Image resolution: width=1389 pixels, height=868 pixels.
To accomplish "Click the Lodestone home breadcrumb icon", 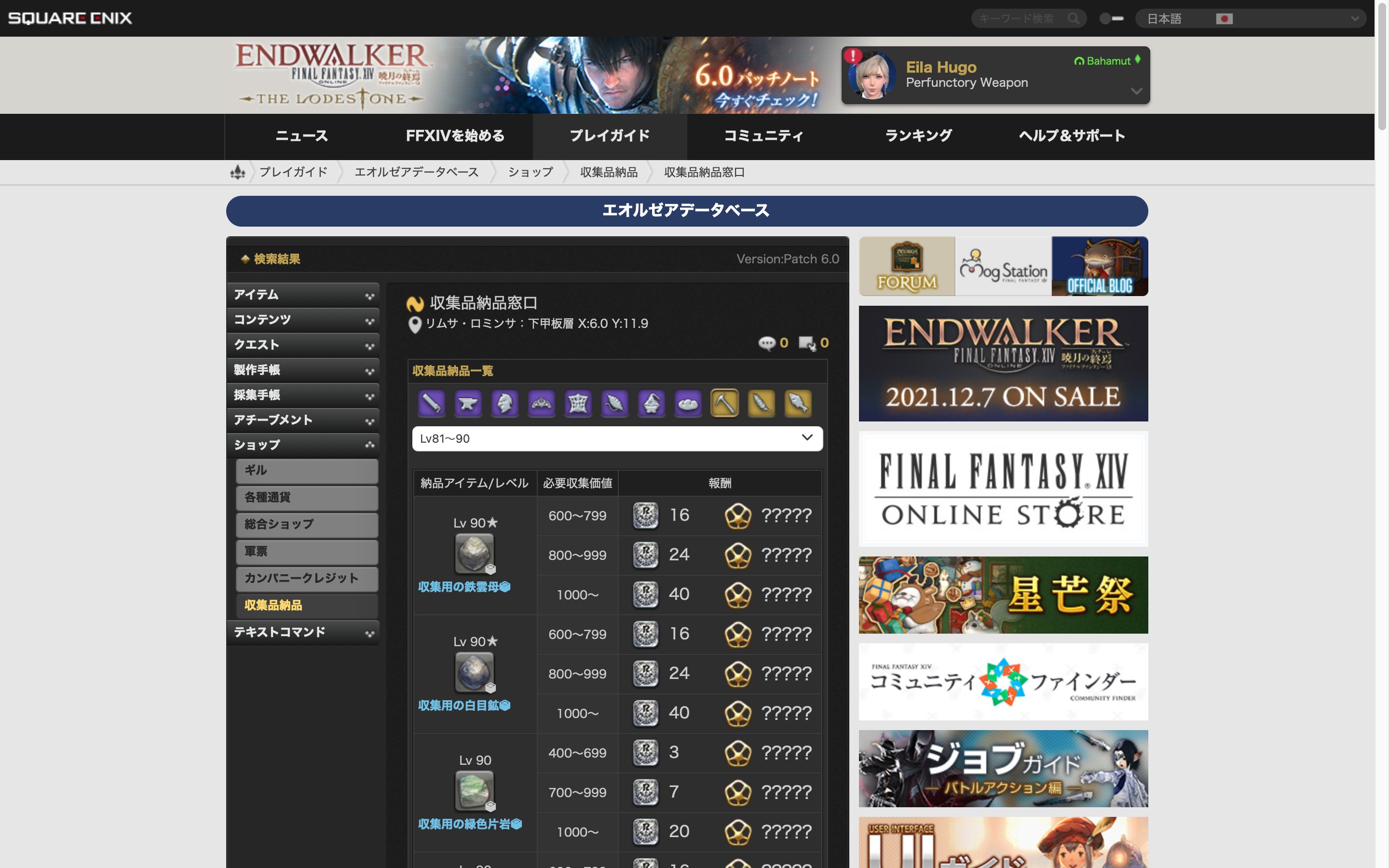I will [238, 172].
